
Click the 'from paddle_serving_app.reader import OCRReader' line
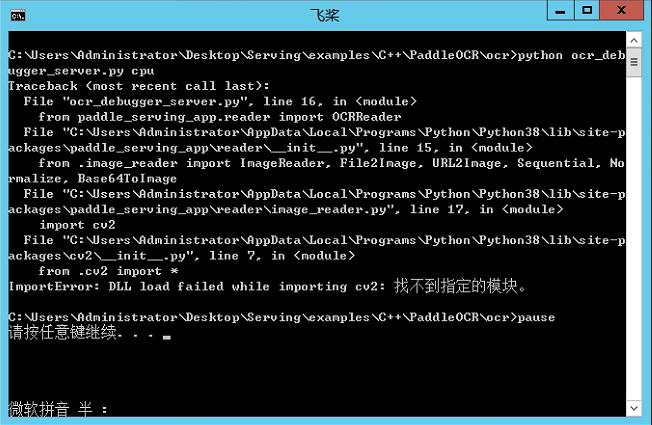[220, 117]
